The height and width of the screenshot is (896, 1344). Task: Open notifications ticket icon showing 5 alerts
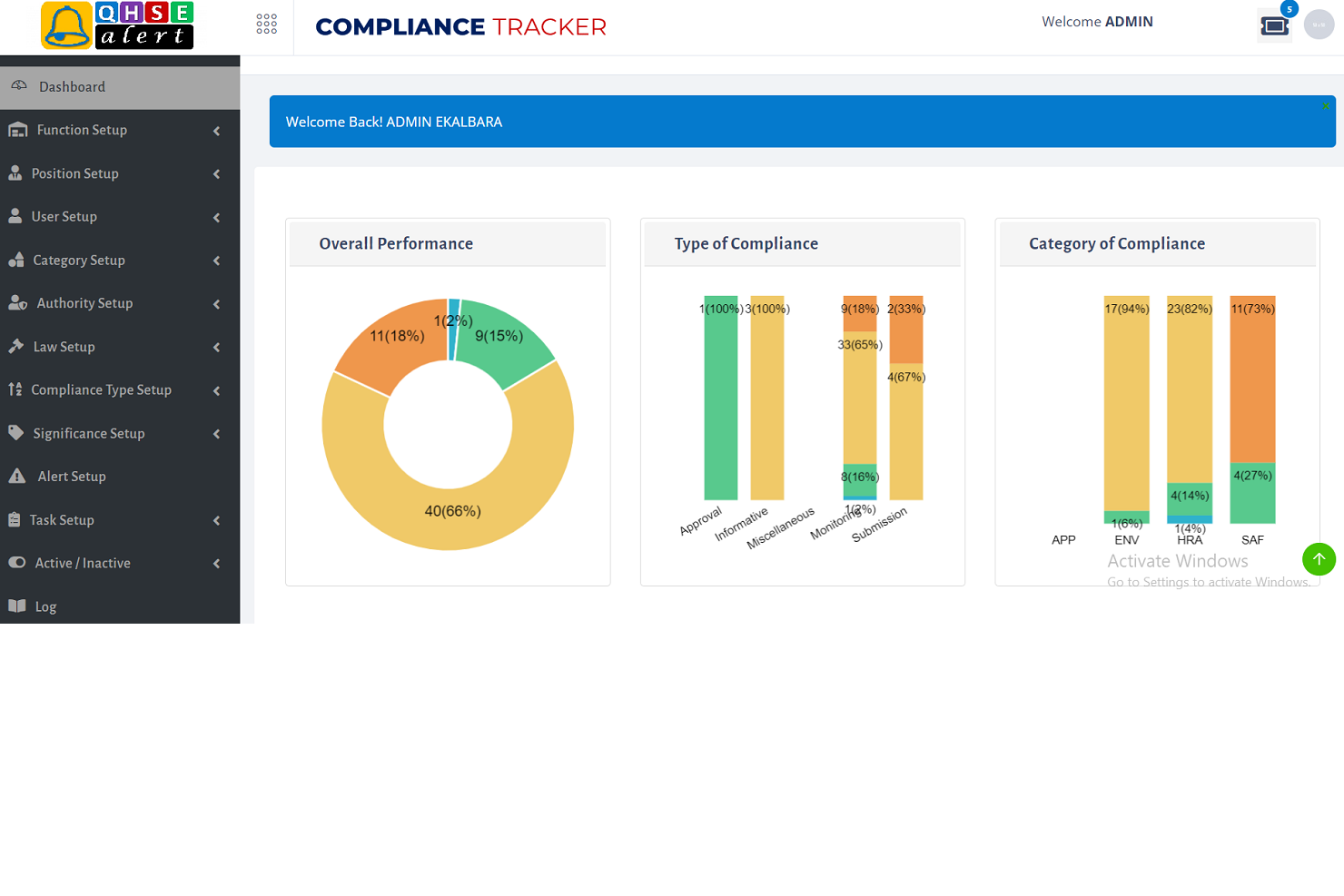(1274, 25)
